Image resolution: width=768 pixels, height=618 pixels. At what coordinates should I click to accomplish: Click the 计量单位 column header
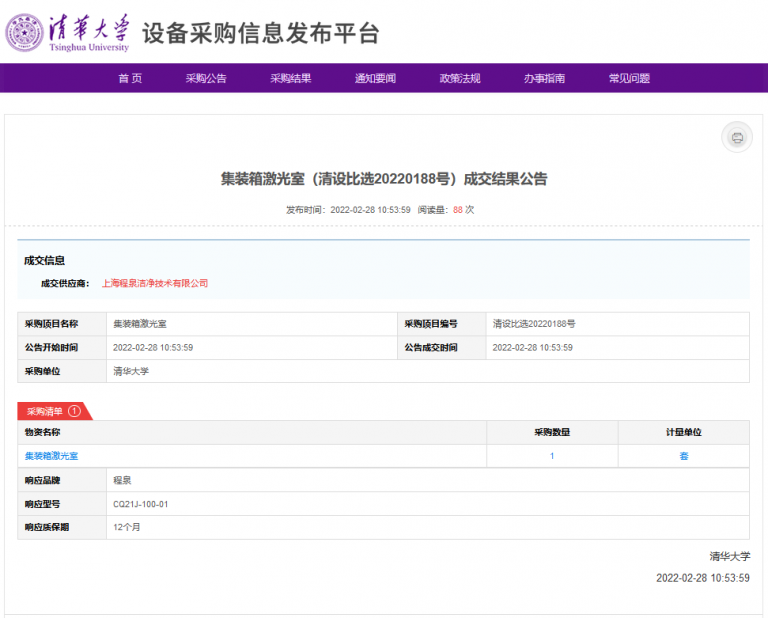click(684, 432)
